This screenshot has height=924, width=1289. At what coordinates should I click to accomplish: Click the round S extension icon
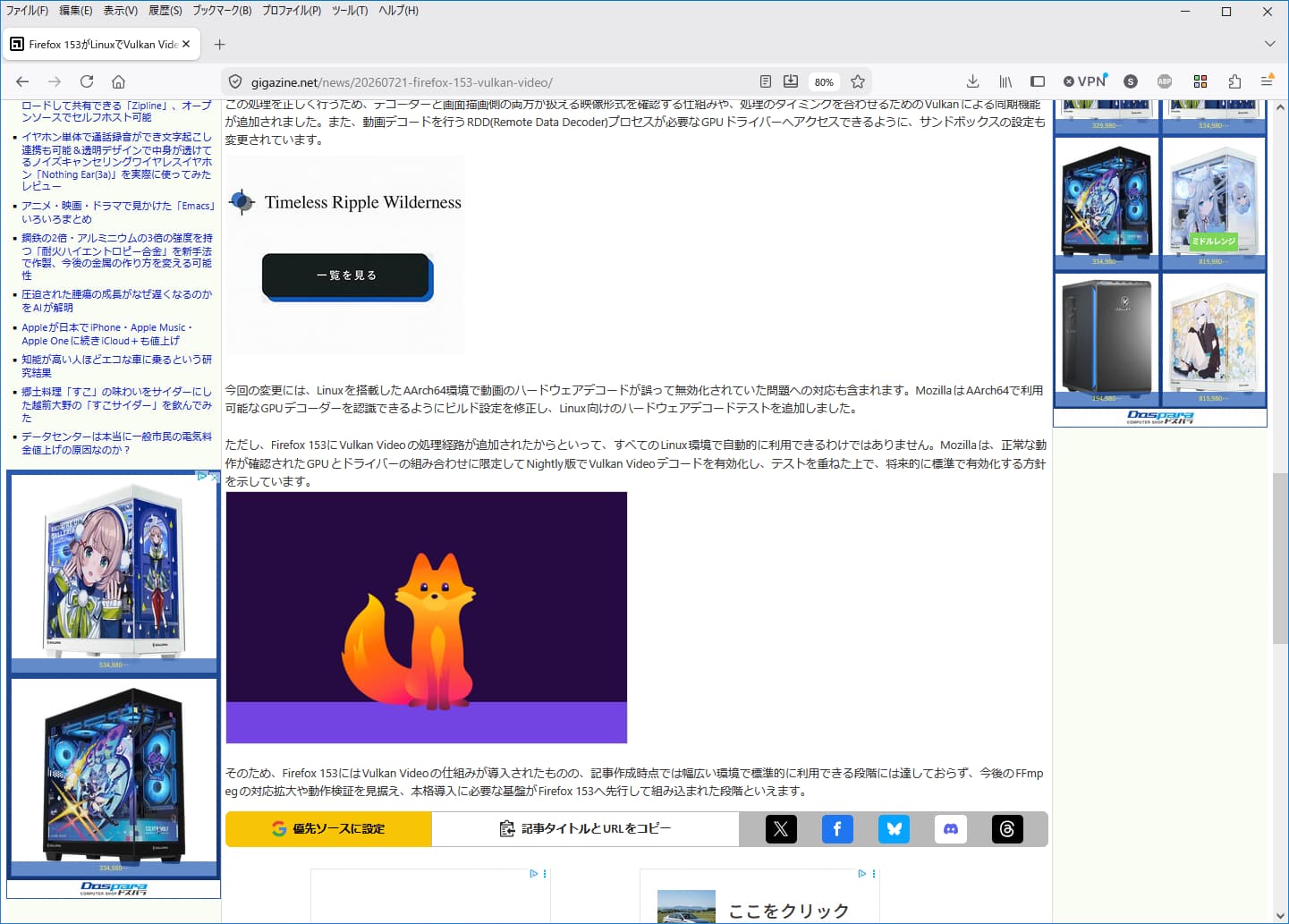(x=1131, y=81)
